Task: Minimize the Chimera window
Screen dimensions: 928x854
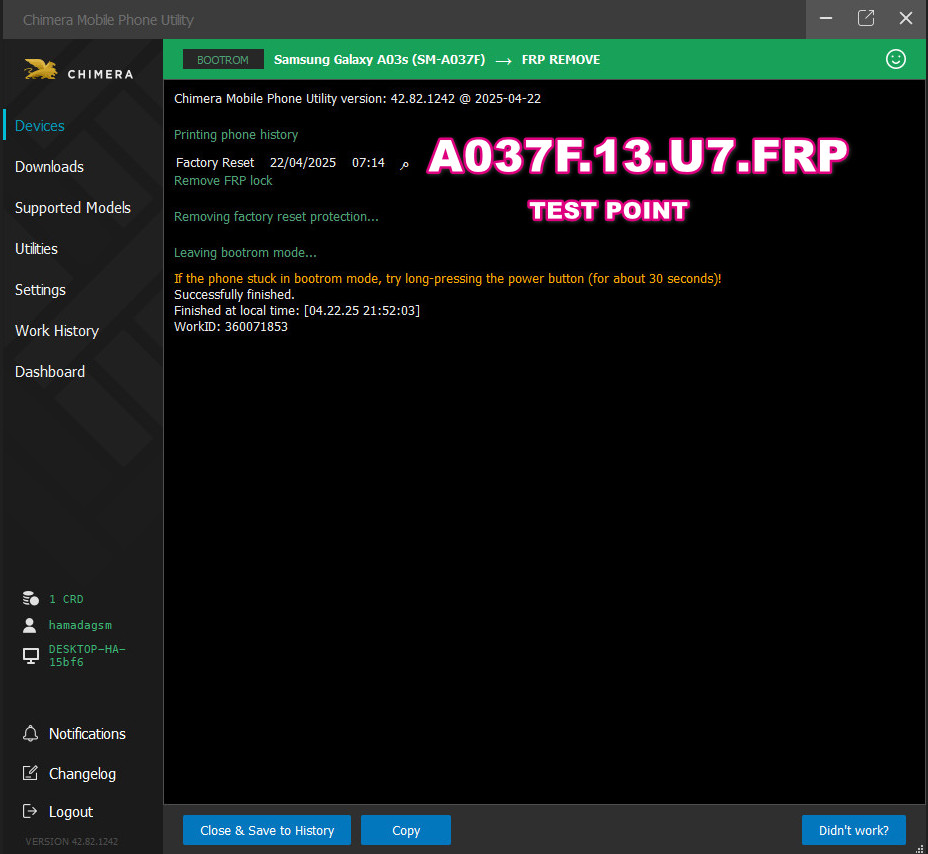Action: 826,18
